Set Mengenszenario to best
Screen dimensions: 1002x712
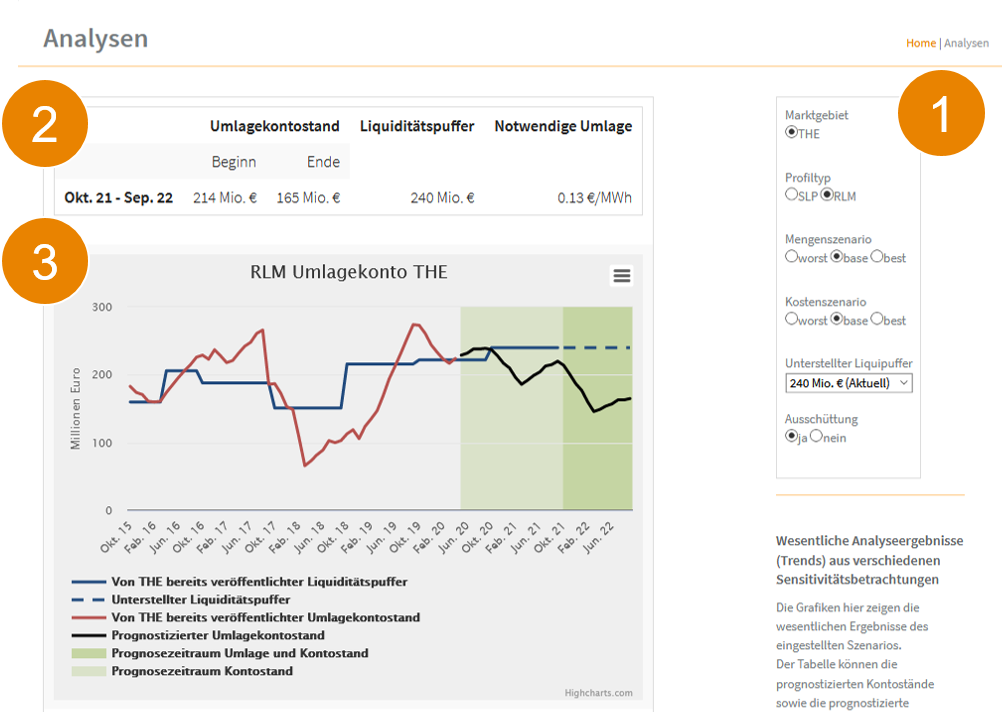877,256
